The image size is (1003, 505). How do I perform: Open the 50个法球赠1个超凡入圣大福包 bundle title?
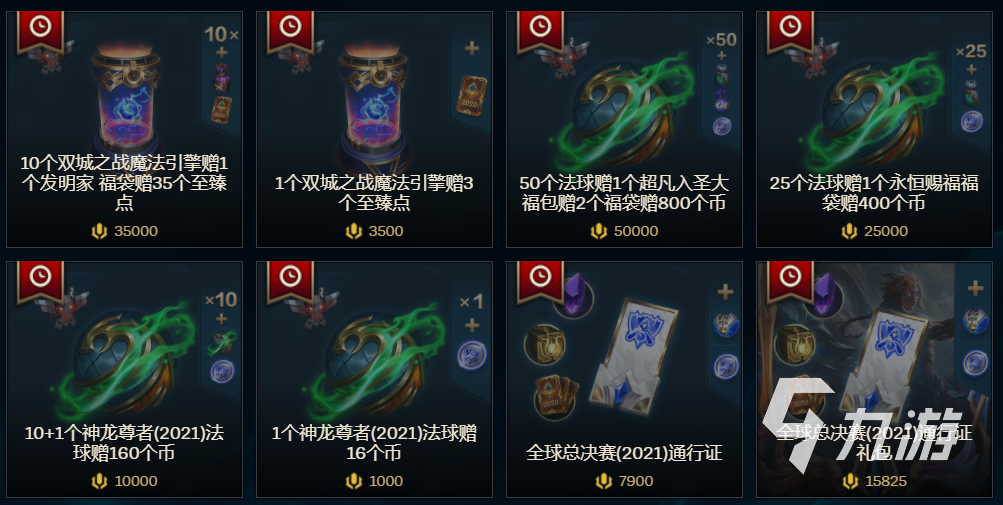click(x=624, y=193)
